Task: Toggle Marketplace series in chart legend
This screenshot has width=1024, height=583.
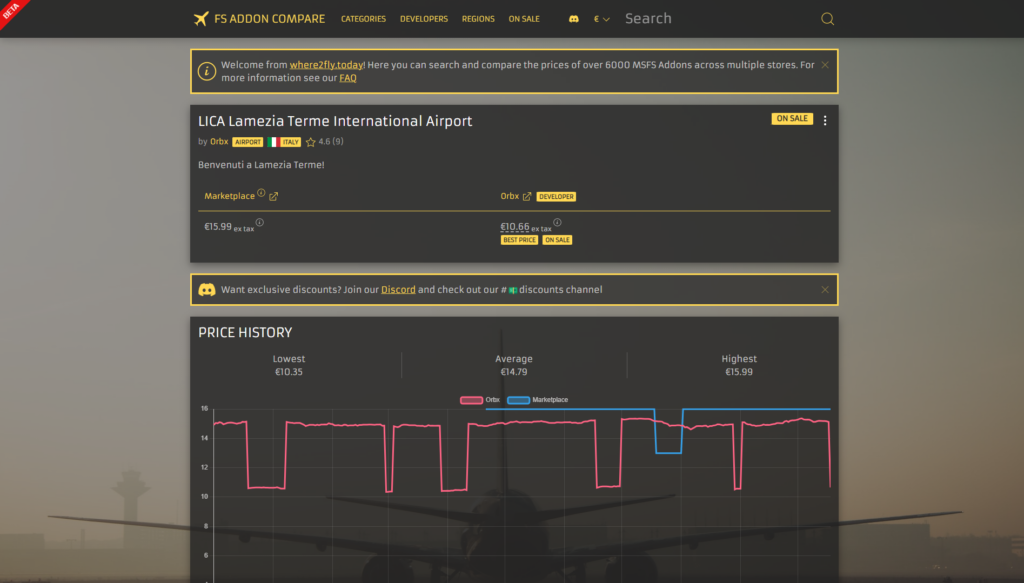Action: pyautogui.click(x=537, y=400)
